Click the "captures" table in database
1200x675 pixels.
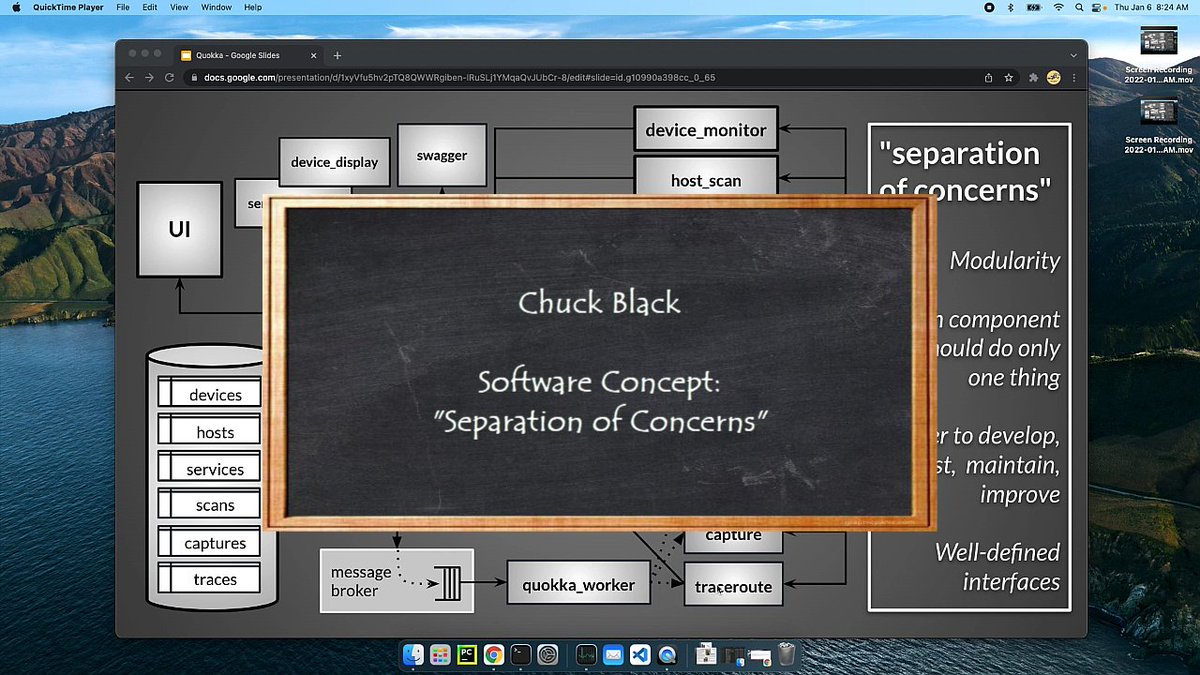[209, 543]
